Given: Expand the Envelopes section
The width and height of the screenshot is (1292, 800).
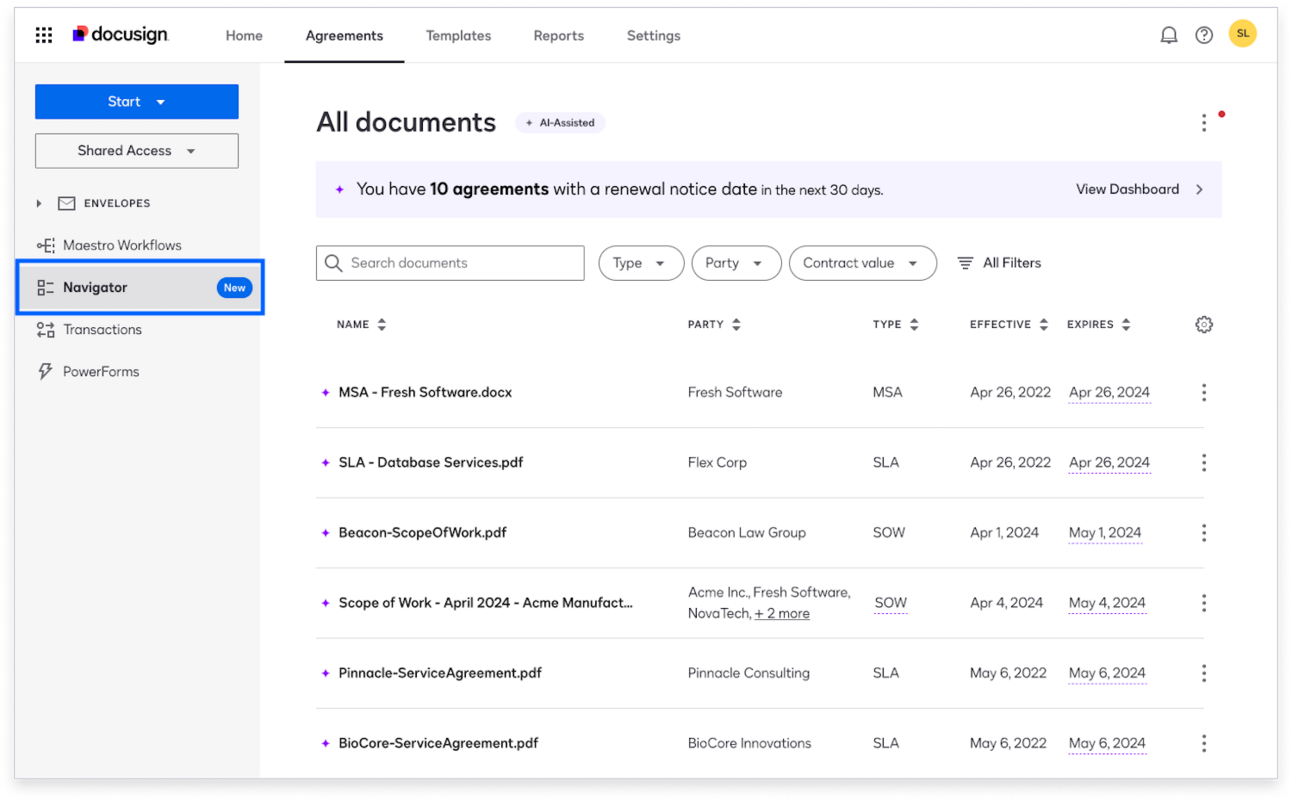Looking at the screenshot, I should [39, 203].
